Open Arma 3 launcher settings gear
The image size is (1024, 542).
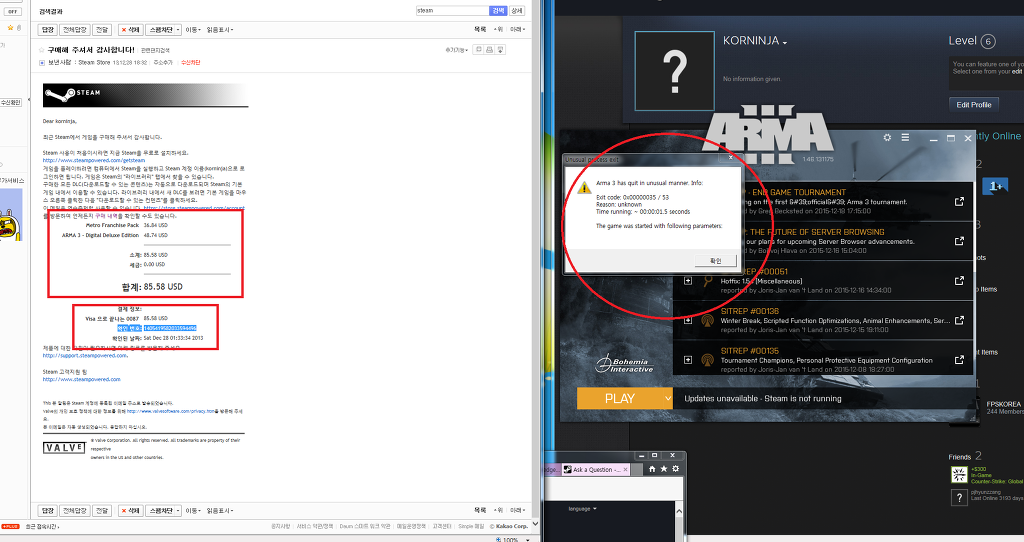(887, 138)
